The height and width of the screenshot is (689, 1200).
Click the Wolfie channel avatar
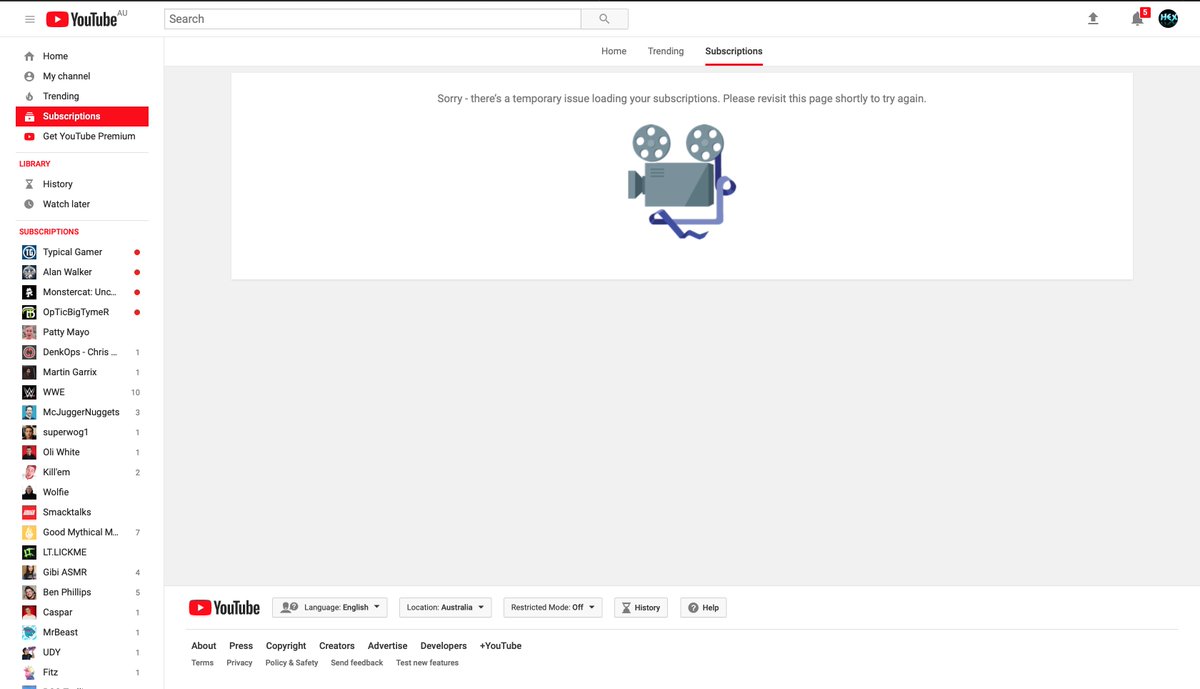[29, 492]
